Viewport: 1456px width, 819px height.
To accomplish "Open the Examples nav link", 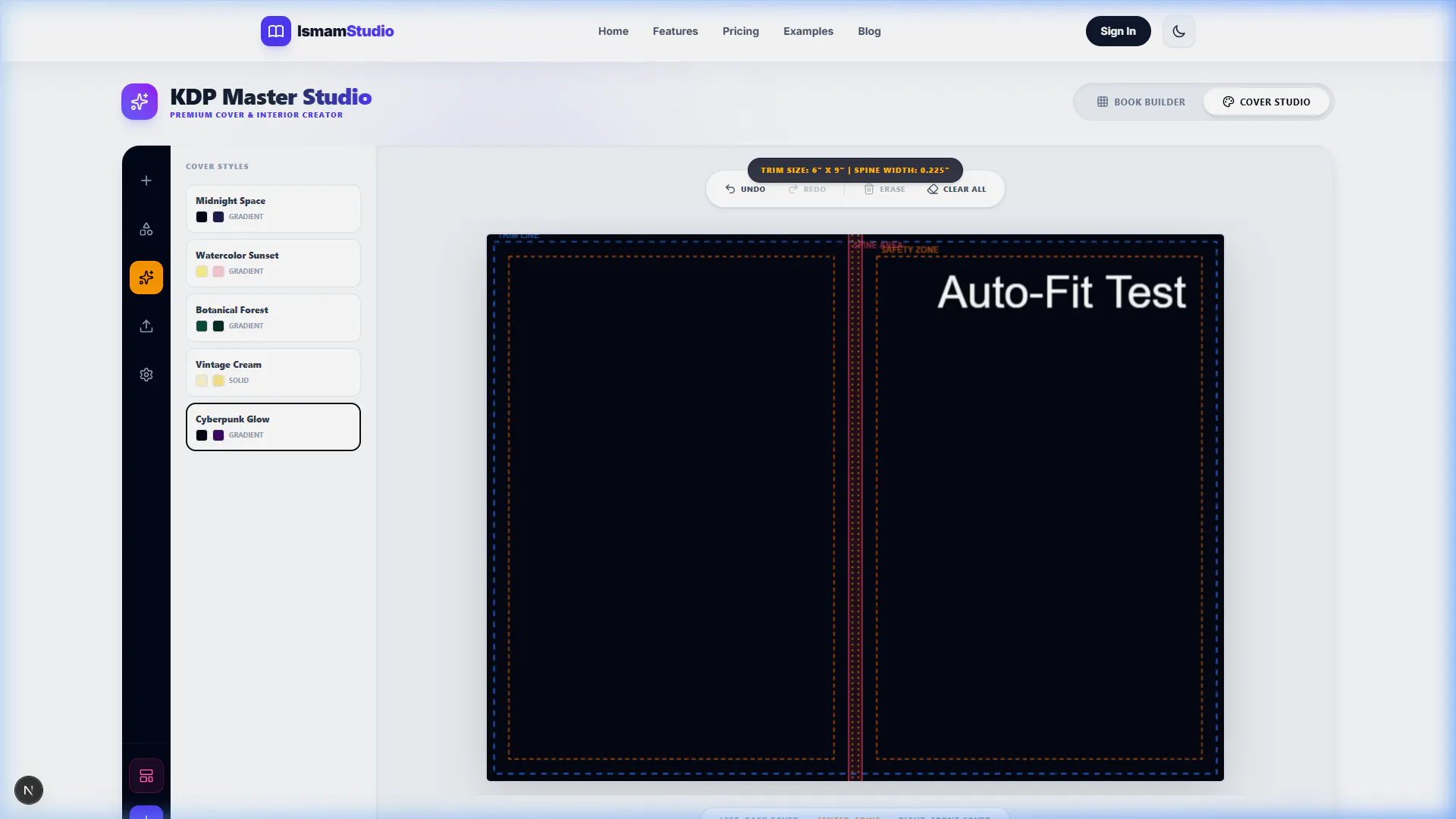I will point(808,31).
